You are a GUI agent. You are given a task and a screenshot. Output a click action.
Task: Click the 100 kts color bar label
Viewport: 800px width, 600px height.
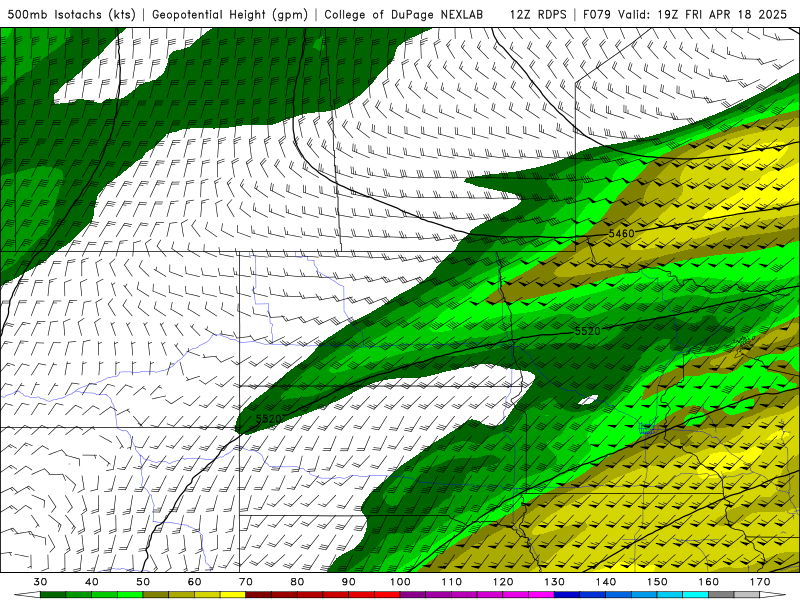[x=401, y=582]
